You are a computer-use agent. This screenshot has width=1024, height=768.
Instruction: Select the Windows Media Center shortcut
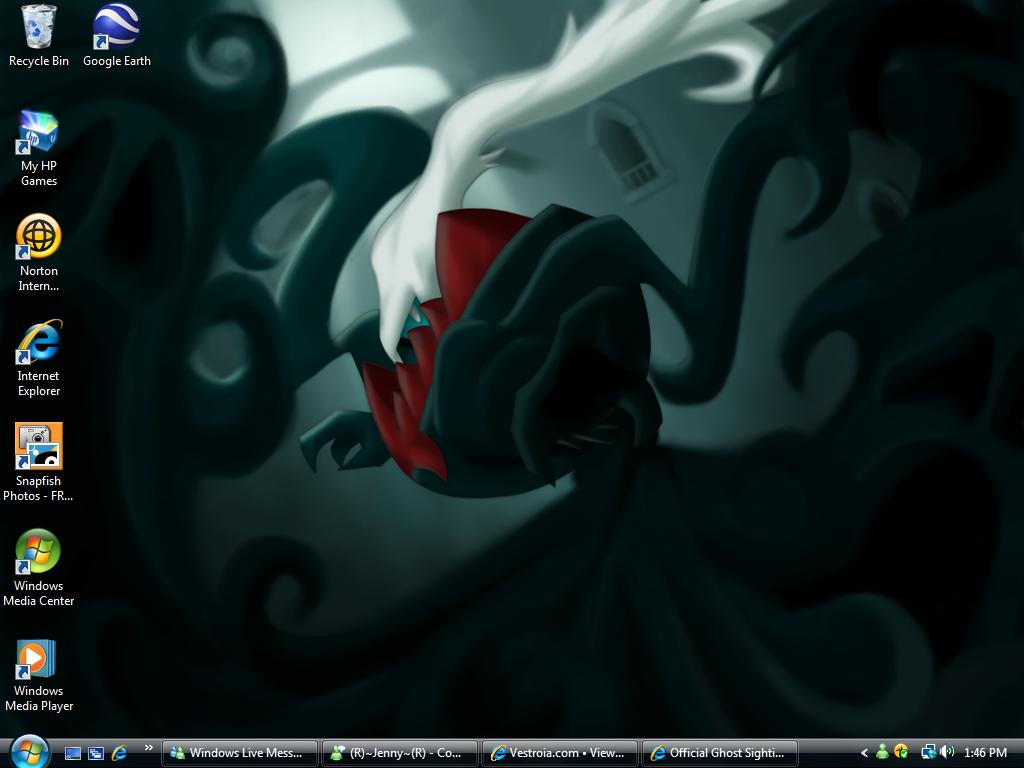click(x=39, y=568)
